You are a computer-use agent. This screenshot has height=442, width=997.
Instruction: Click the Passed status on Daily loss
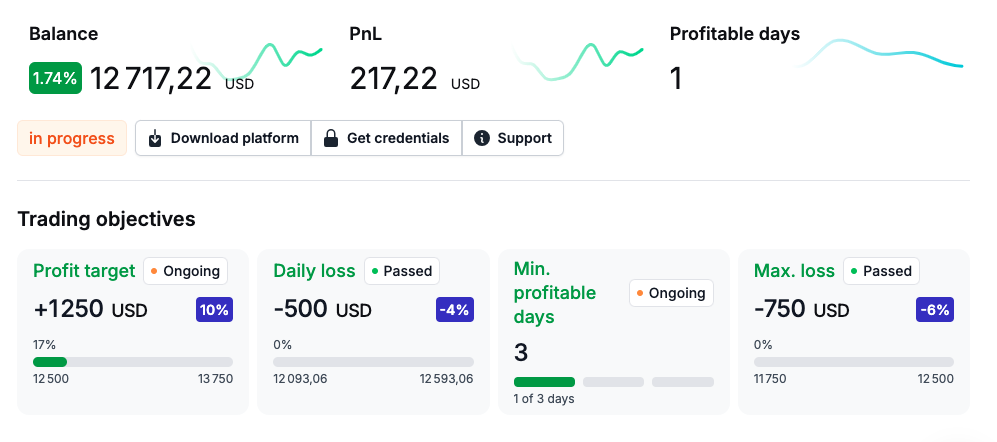(401, 271)
